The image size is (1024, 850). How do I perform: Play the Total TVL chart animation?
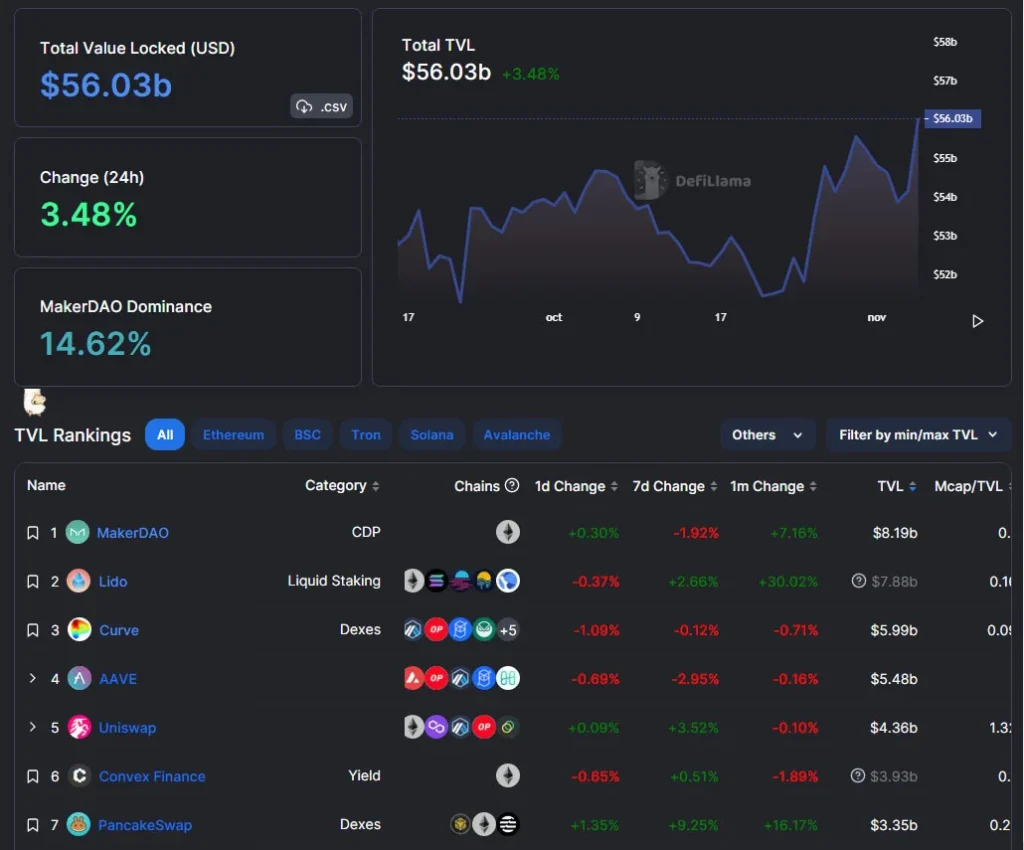tap(977, 321)
